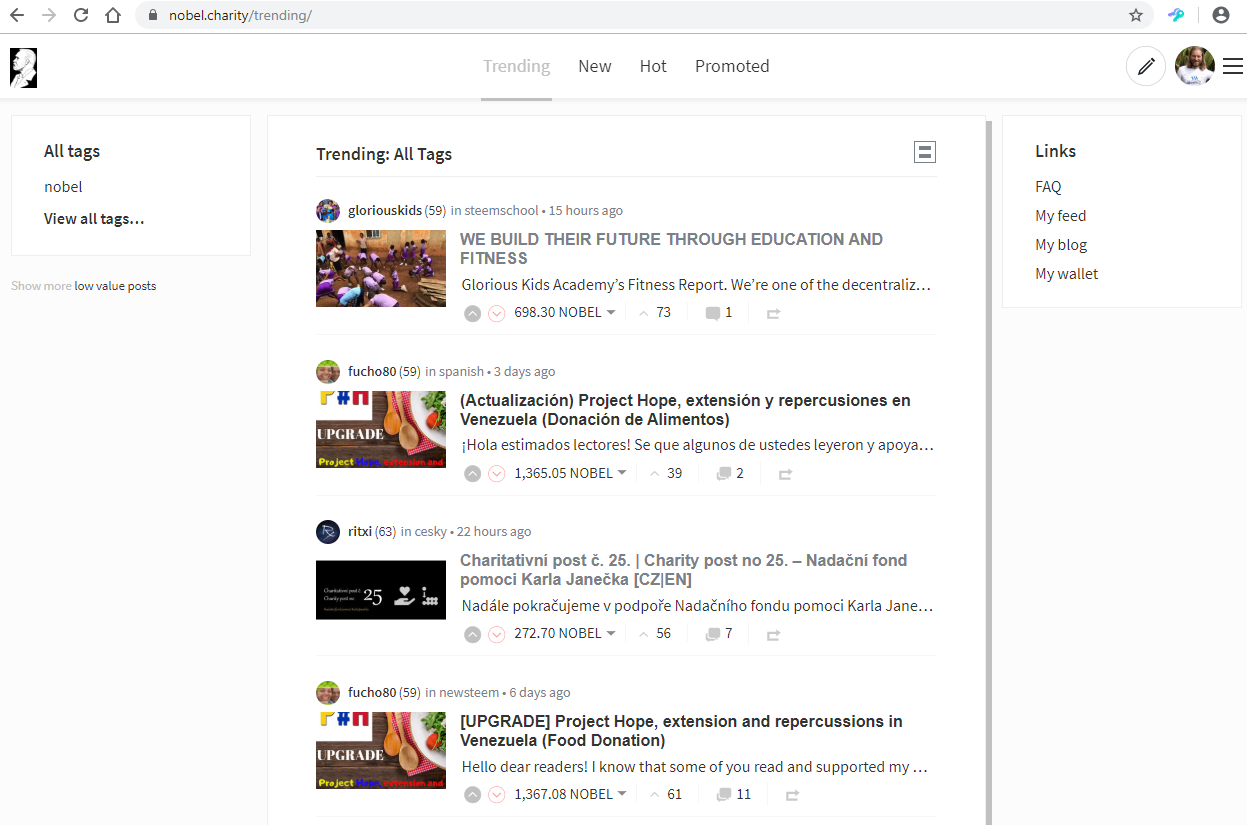Downvote the Actualización Project Hope post

point(497,474)
